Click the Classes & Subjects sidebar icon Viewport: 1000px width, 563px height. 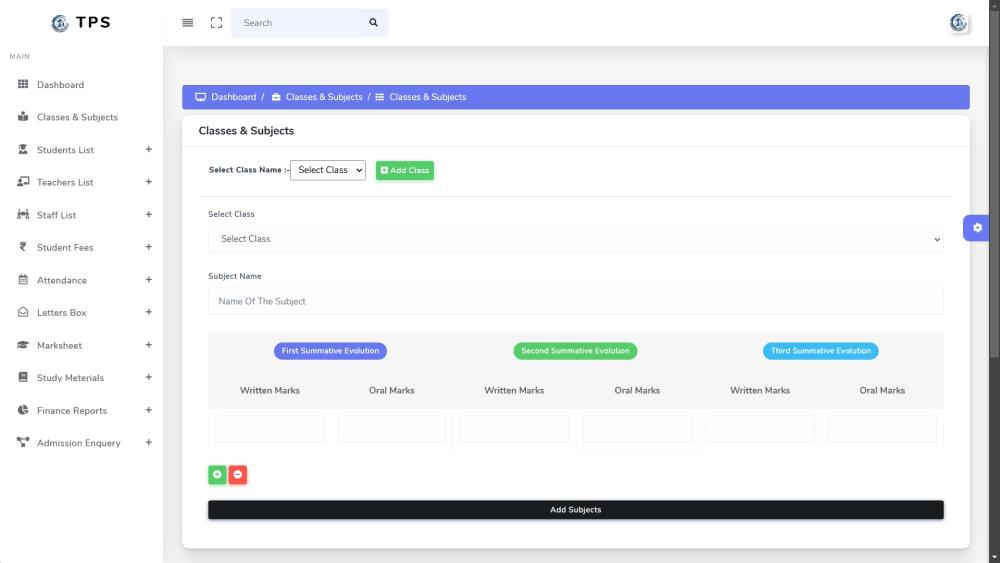click(x=23, y=117)
